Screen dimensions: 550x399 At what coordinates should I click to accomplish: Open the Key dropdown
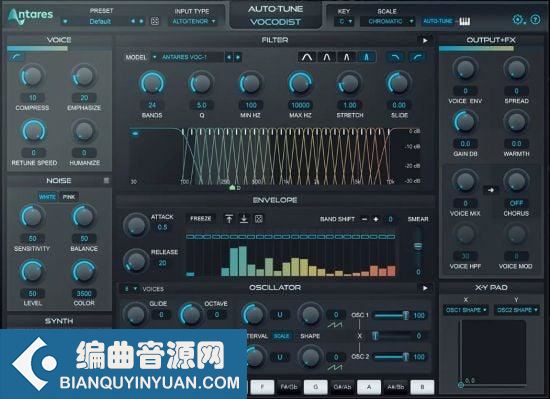point(345,21)
